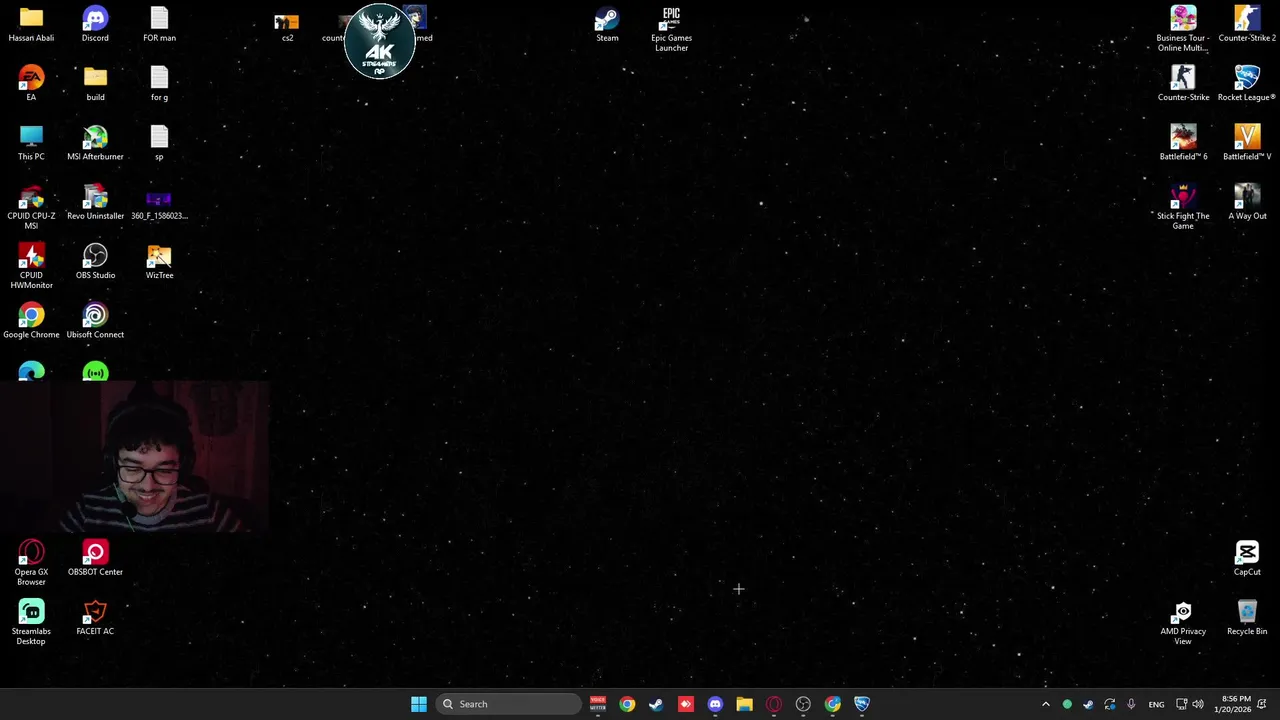
Task: Launch OBS Studio desktop shortcut
Action: tap(95, 262)
